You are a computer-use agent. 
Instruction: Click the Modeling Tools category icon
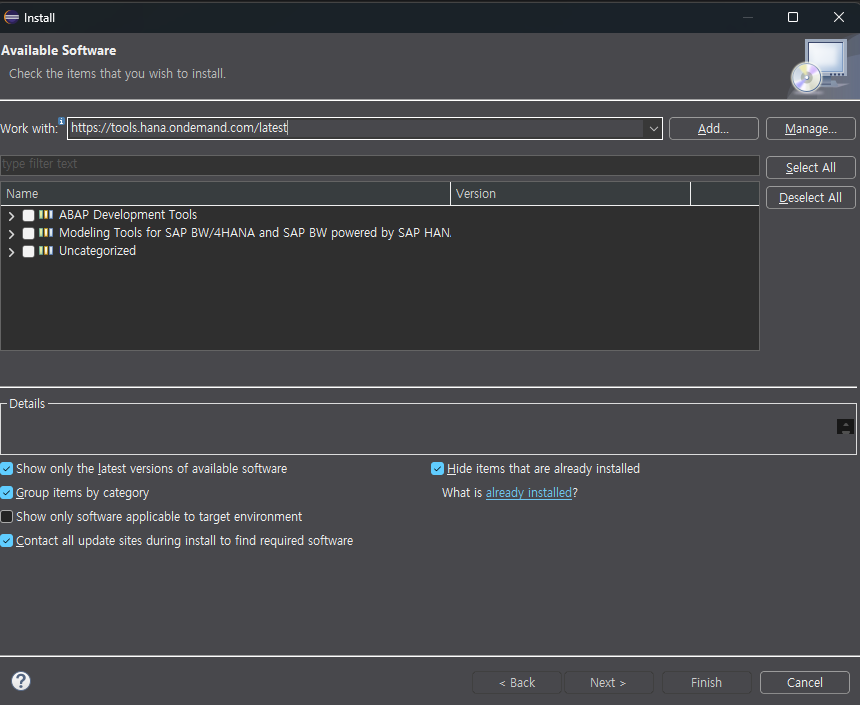(x=46, y=233)
